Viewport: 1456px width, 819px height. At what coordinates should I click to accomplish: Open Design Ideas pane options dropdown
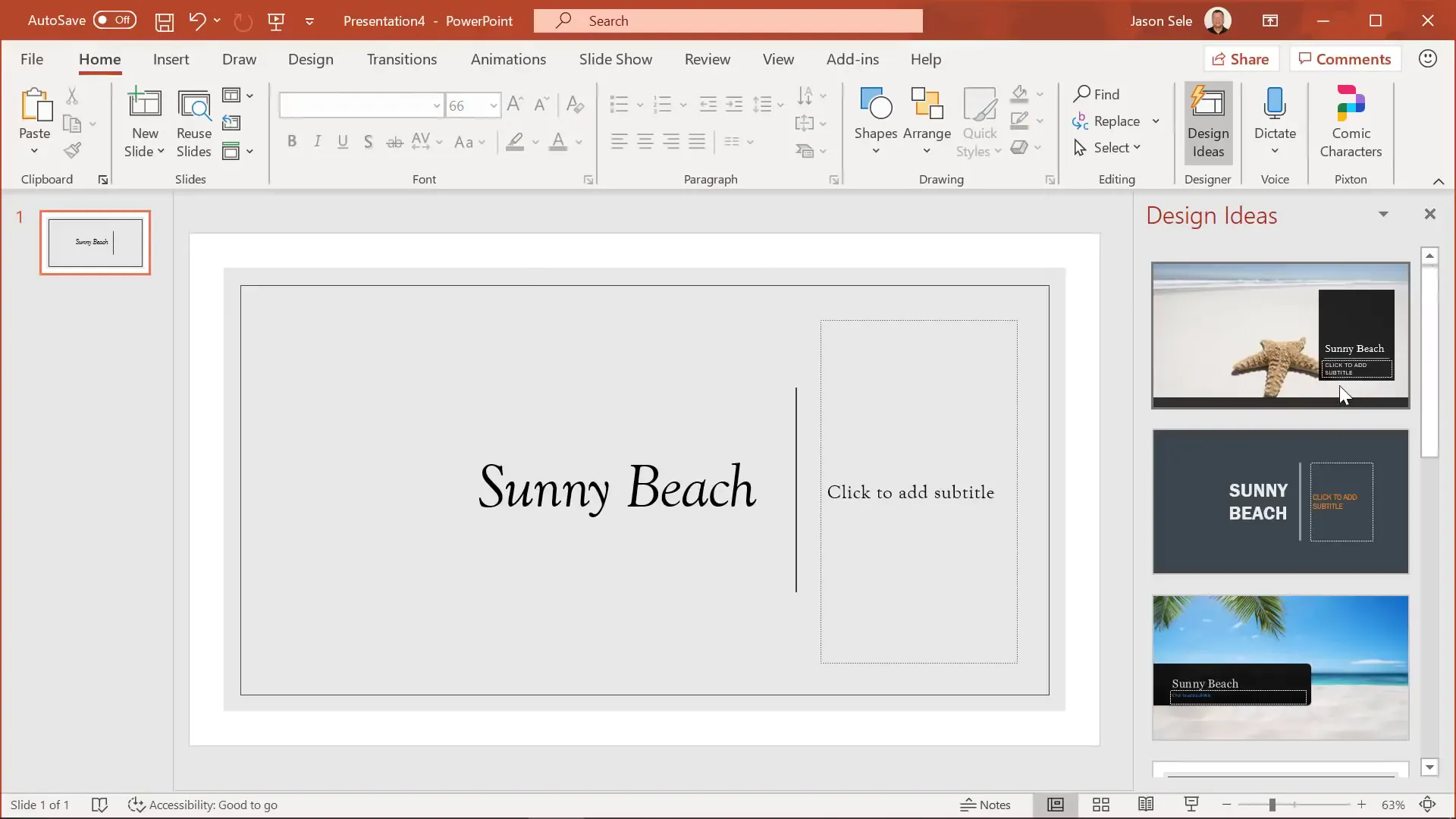coord(1383,215)
